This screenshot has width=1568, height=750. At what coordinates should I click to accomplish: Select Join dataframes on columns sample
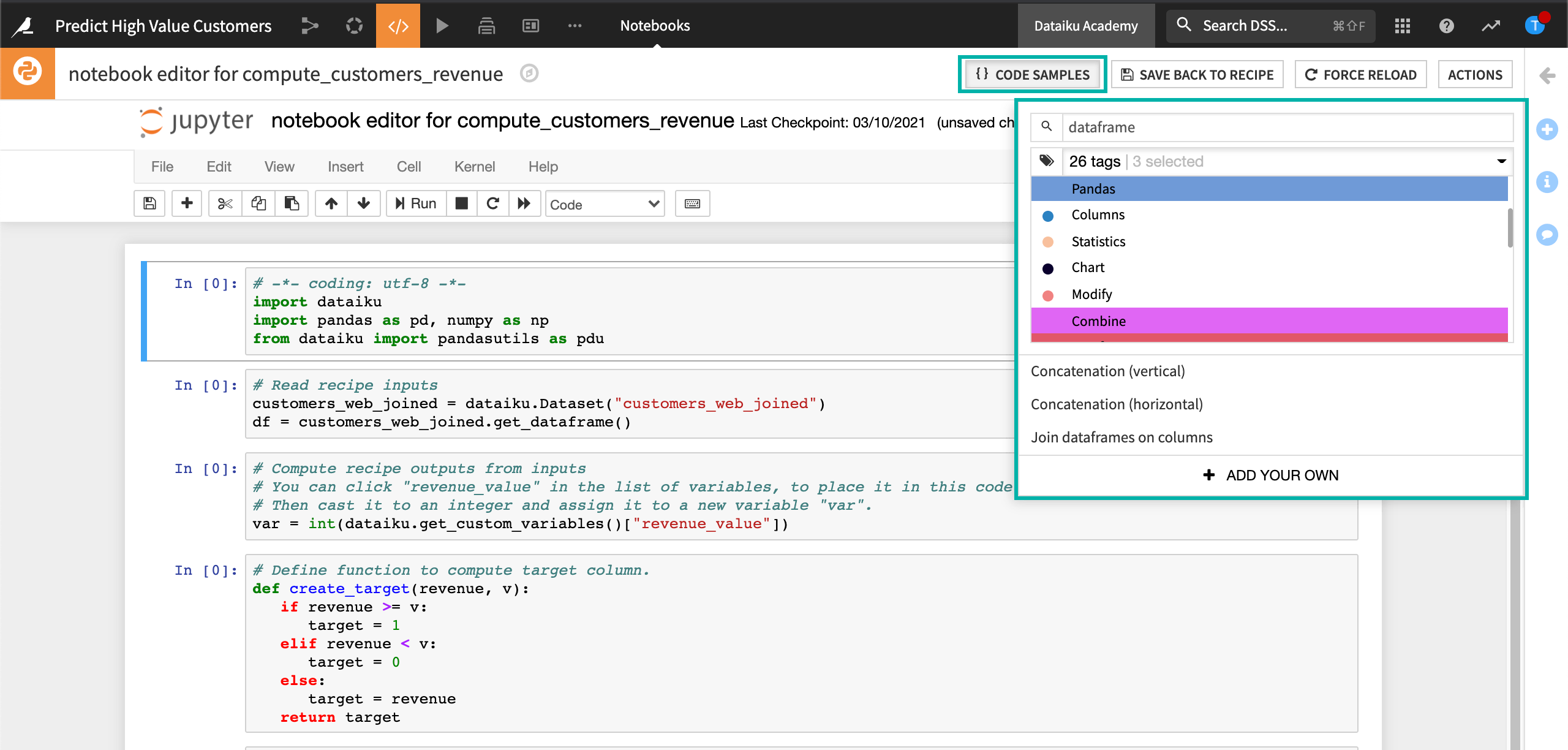1121,438
